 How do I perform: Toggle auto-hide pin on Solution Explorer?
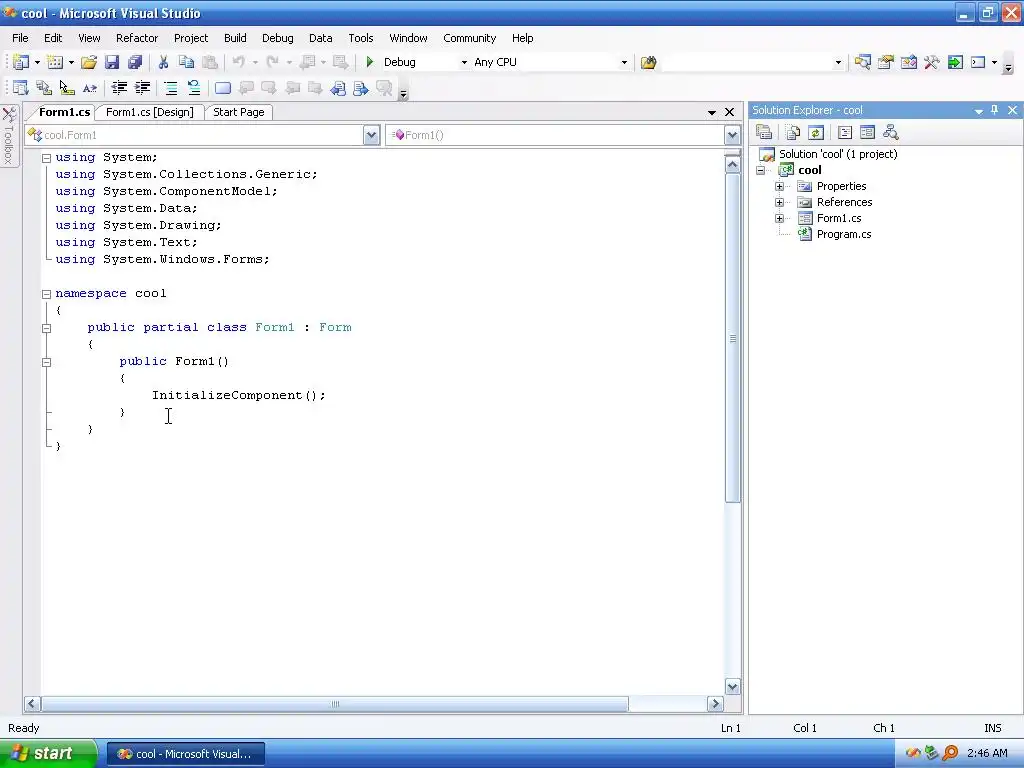[995, 110]
